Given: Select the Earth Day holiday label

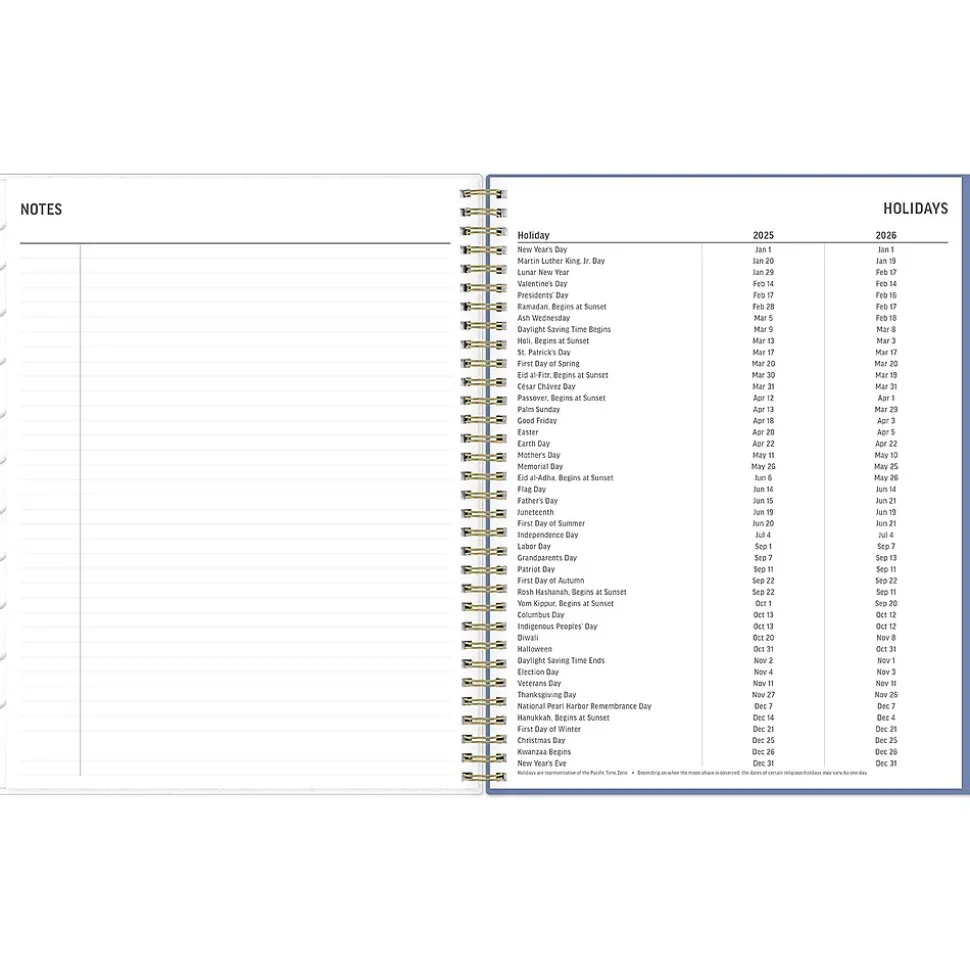Looking at the screenshot, I should tap(533, 444).
